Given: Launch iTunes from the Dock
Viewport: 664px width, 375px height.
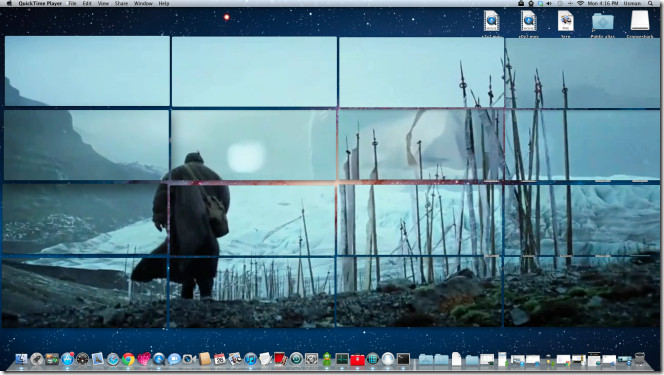Looking at the screenshot, I should point(250,359).
